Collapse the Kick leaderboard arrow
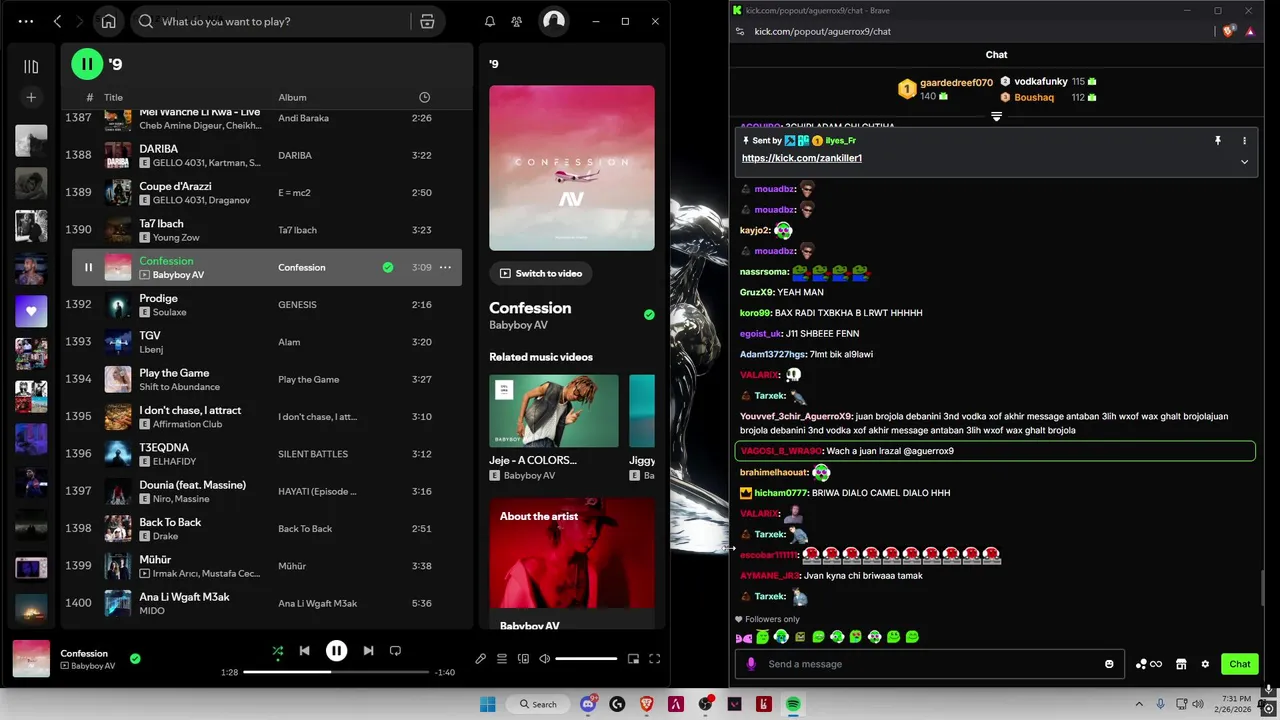The height and width of the screenshot is (720, 1280). (x=996, y=116)
